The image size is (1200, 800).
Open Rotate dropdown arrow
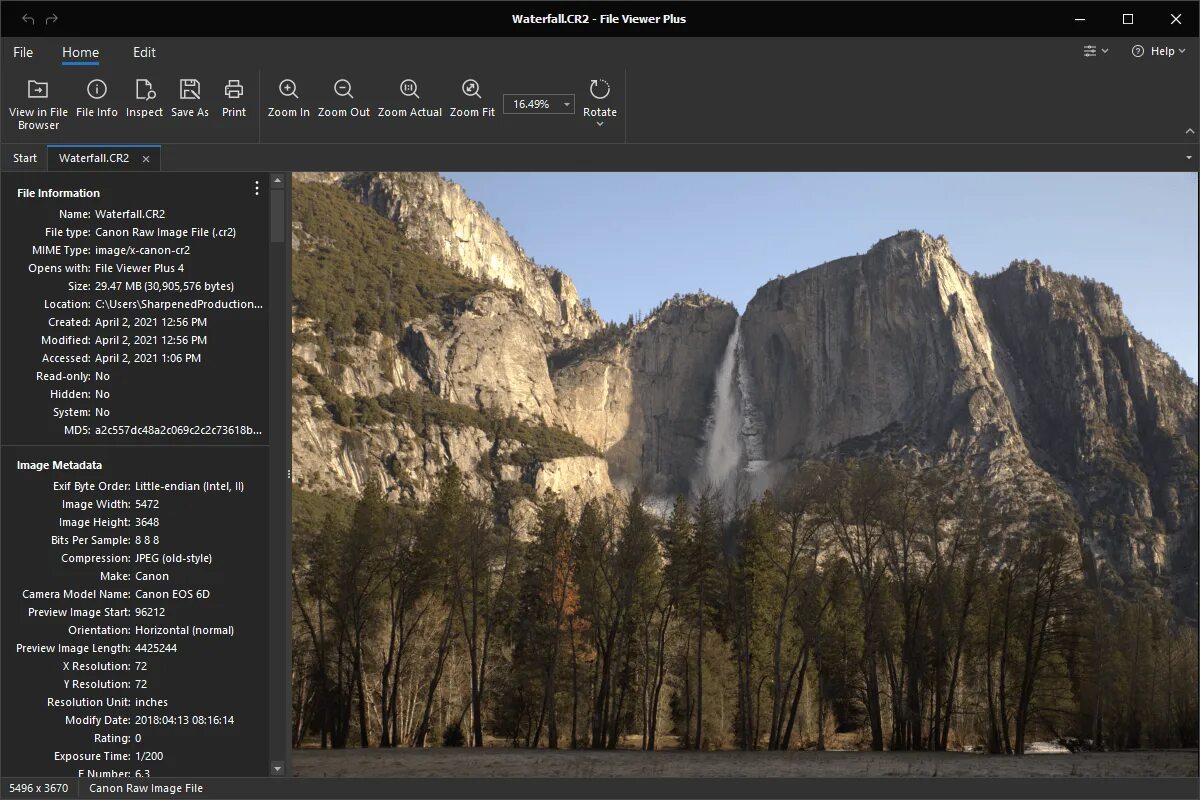point(600,124)
